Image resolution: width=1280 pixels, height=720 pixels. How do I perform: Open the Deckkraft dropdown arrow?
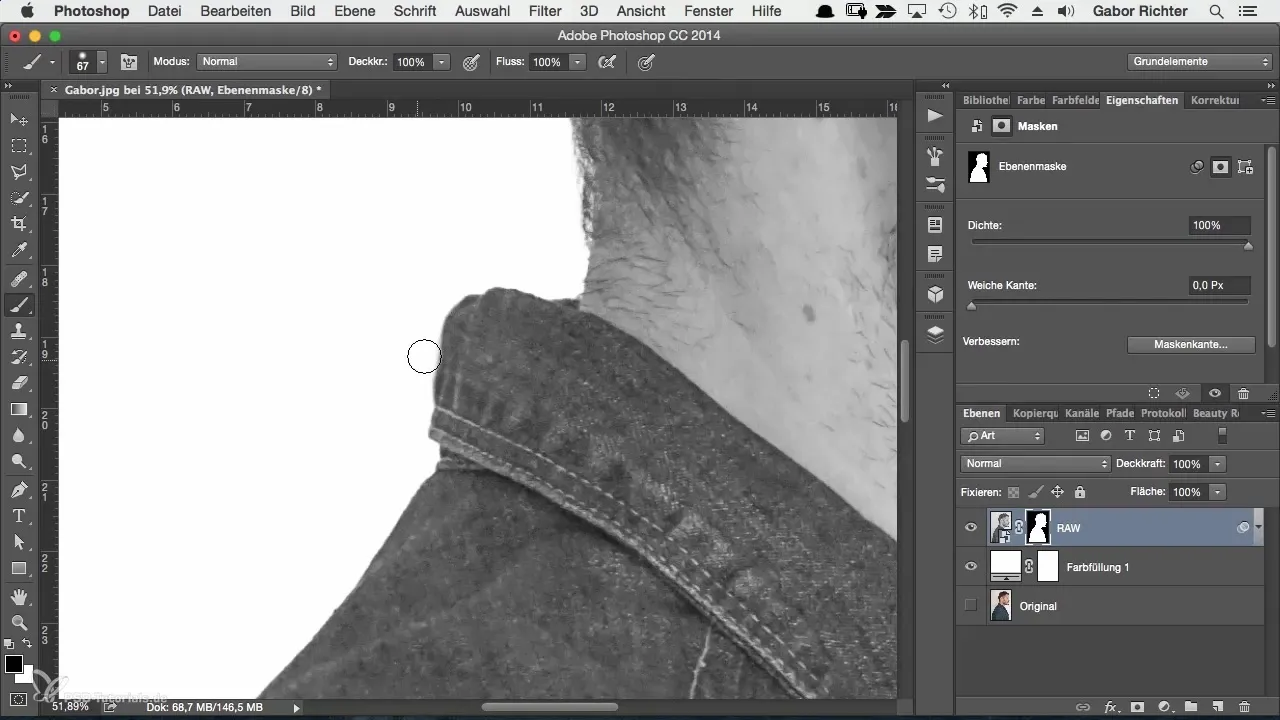[x=1217, y=464]
